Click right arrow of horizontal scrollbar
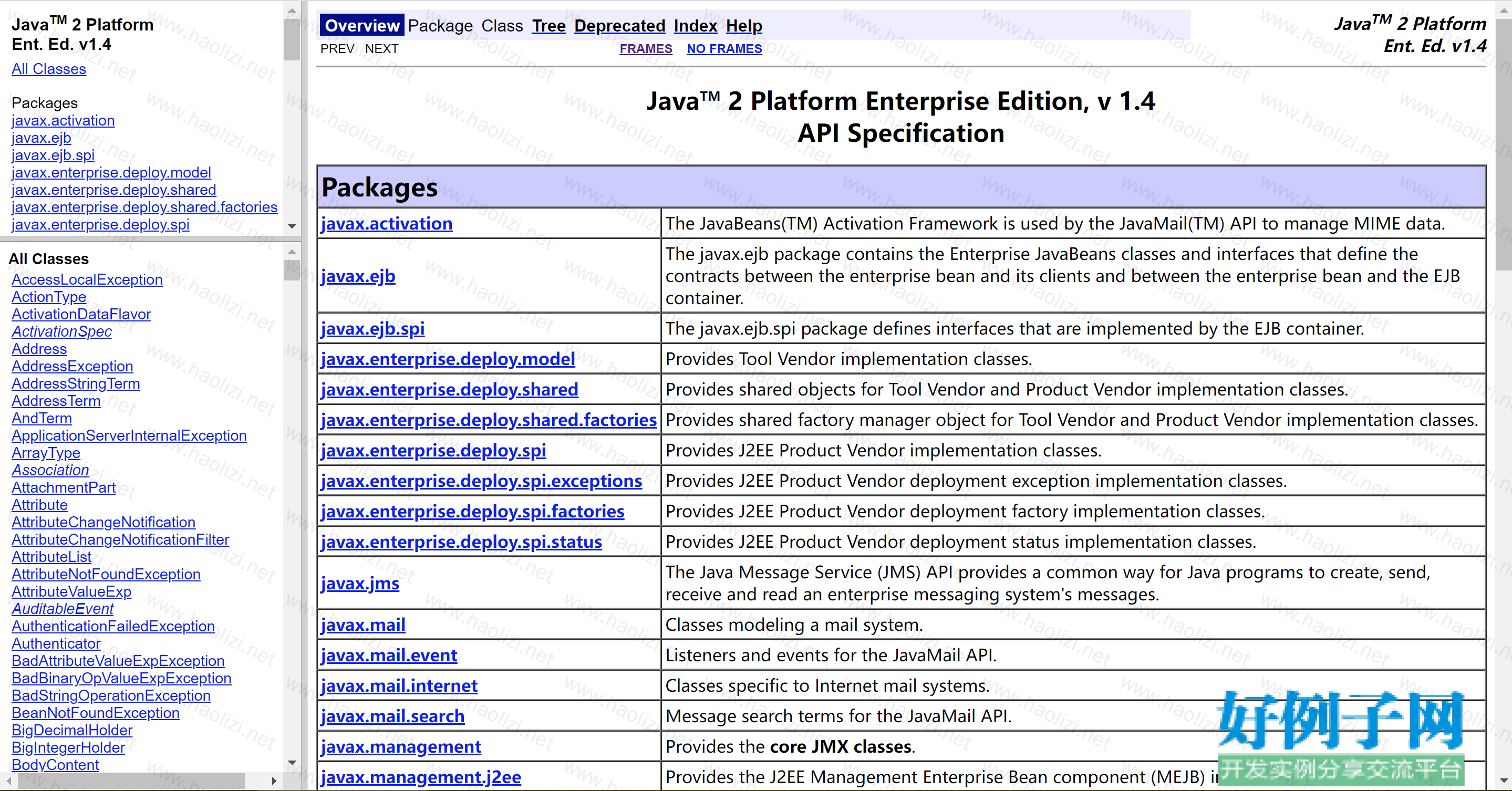Viewport: 1512px width, 791px height. click(274, 781)
